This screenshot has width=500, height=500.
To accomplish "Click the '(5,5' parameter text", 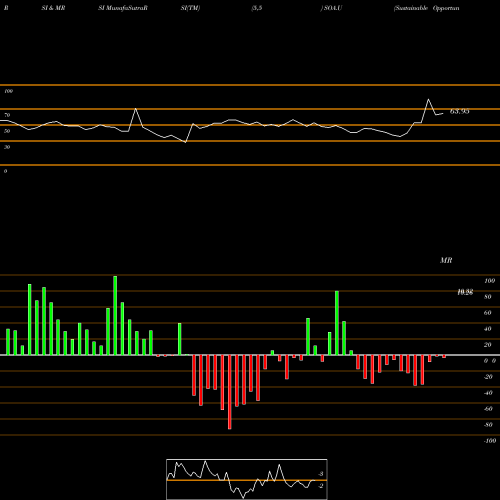I will pos(257,8).
